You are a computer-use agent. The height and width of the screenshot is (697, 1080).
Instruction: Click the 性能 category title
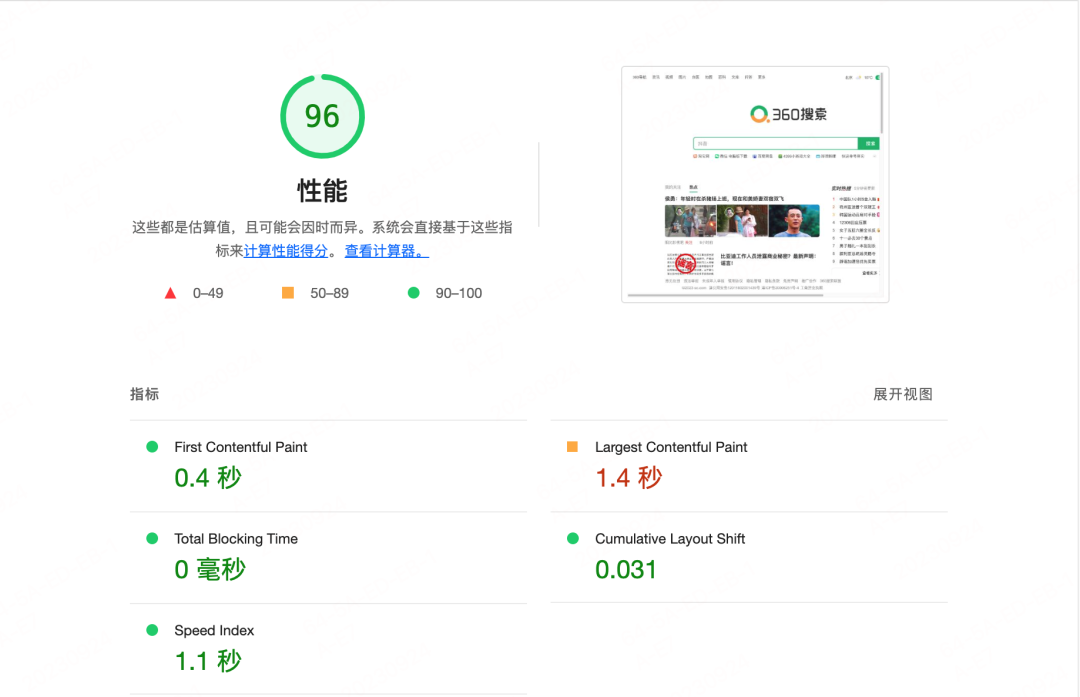[x=322, y=191]
